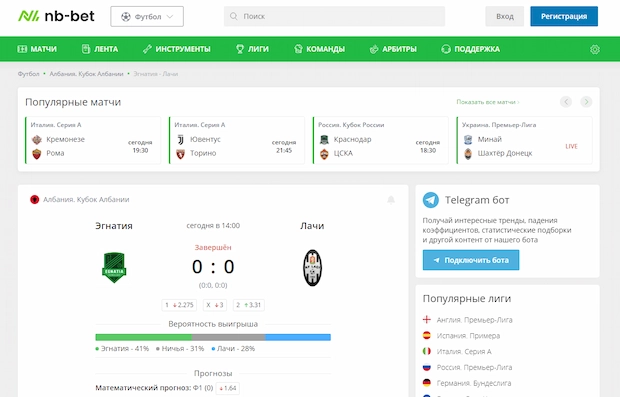Image resolution: width=620 pixels, height=397 pixels.
Task: Open Краснодар vs ЦСКА match card
Action: point(381,140)
